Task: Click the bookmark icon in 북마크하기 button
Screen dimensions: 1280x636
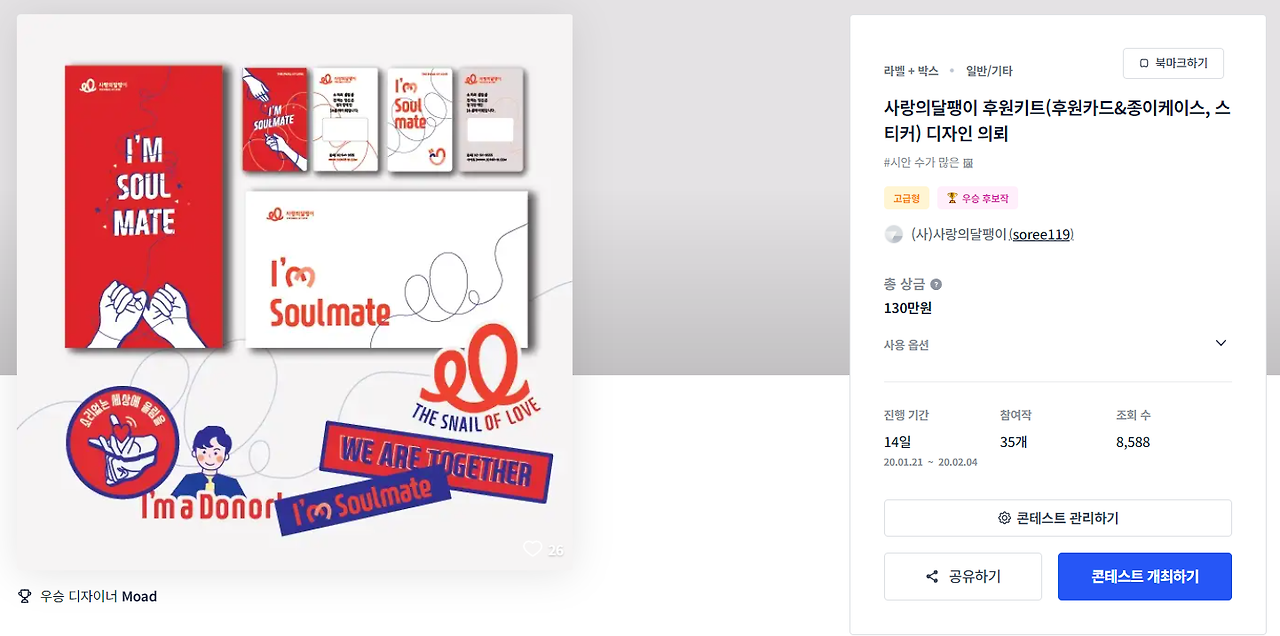Action: tap(1144, 63)
